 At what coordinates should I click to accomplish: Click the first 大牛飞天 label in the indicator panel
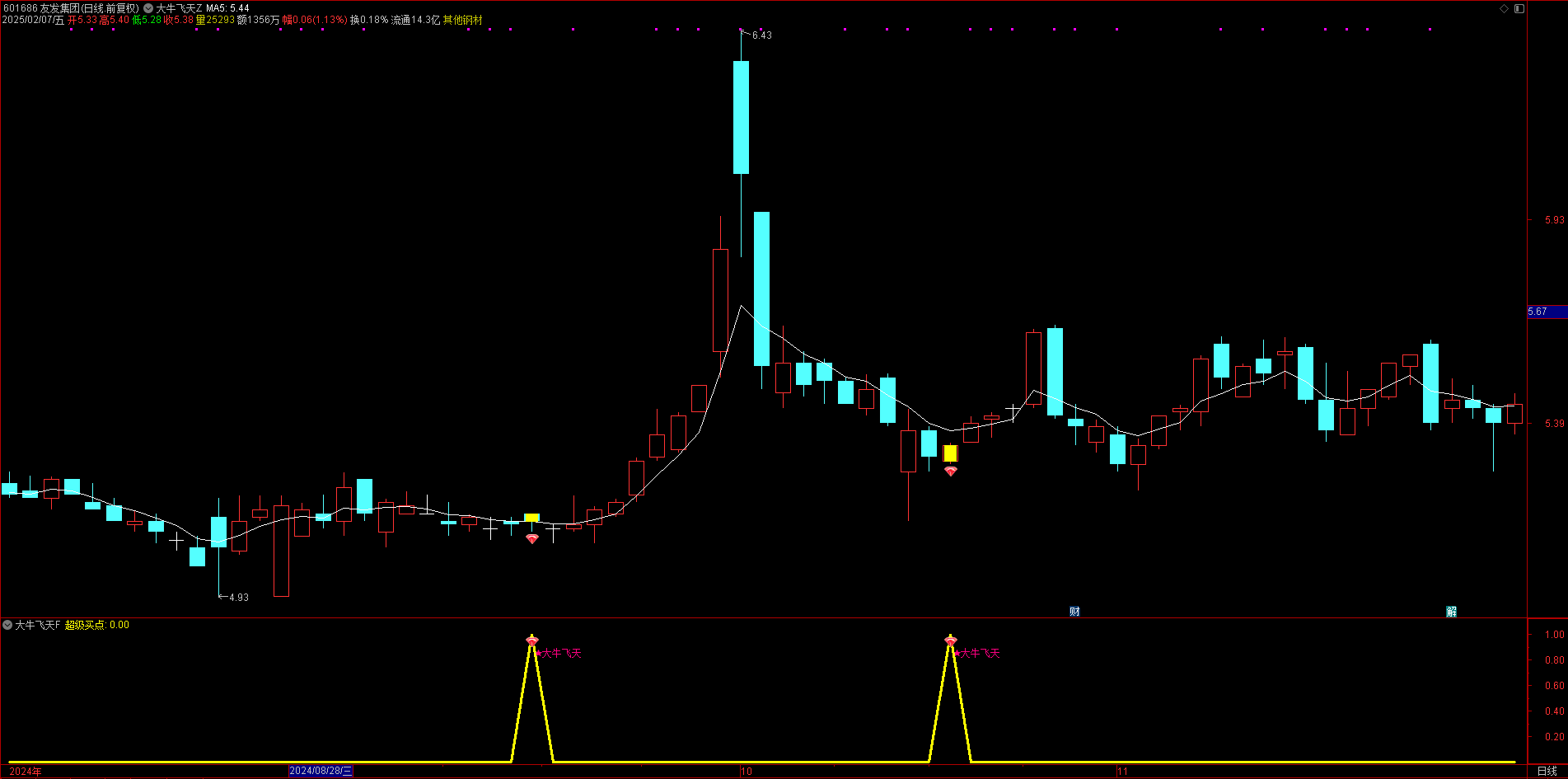[561, 654]
